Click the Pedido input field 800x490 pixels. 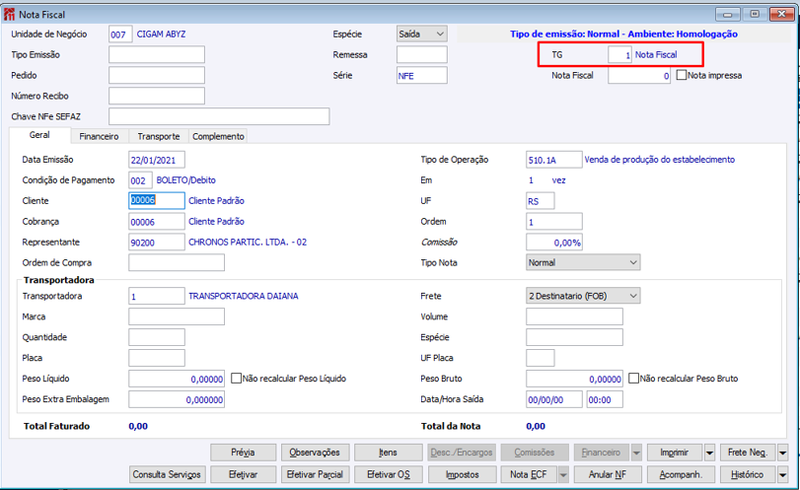point(157,75)
